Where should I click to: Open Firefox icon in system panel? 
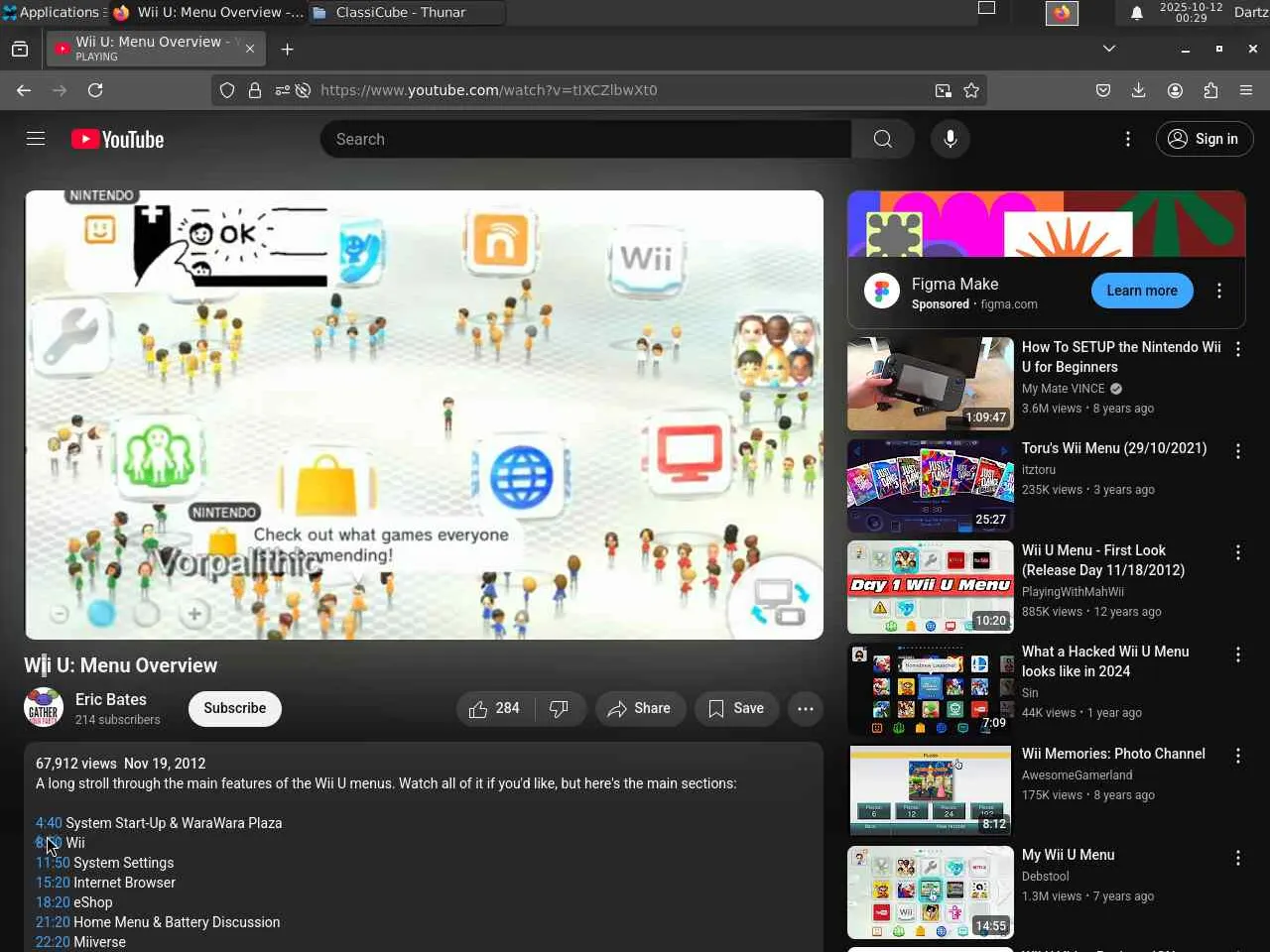click(1062, 13)
